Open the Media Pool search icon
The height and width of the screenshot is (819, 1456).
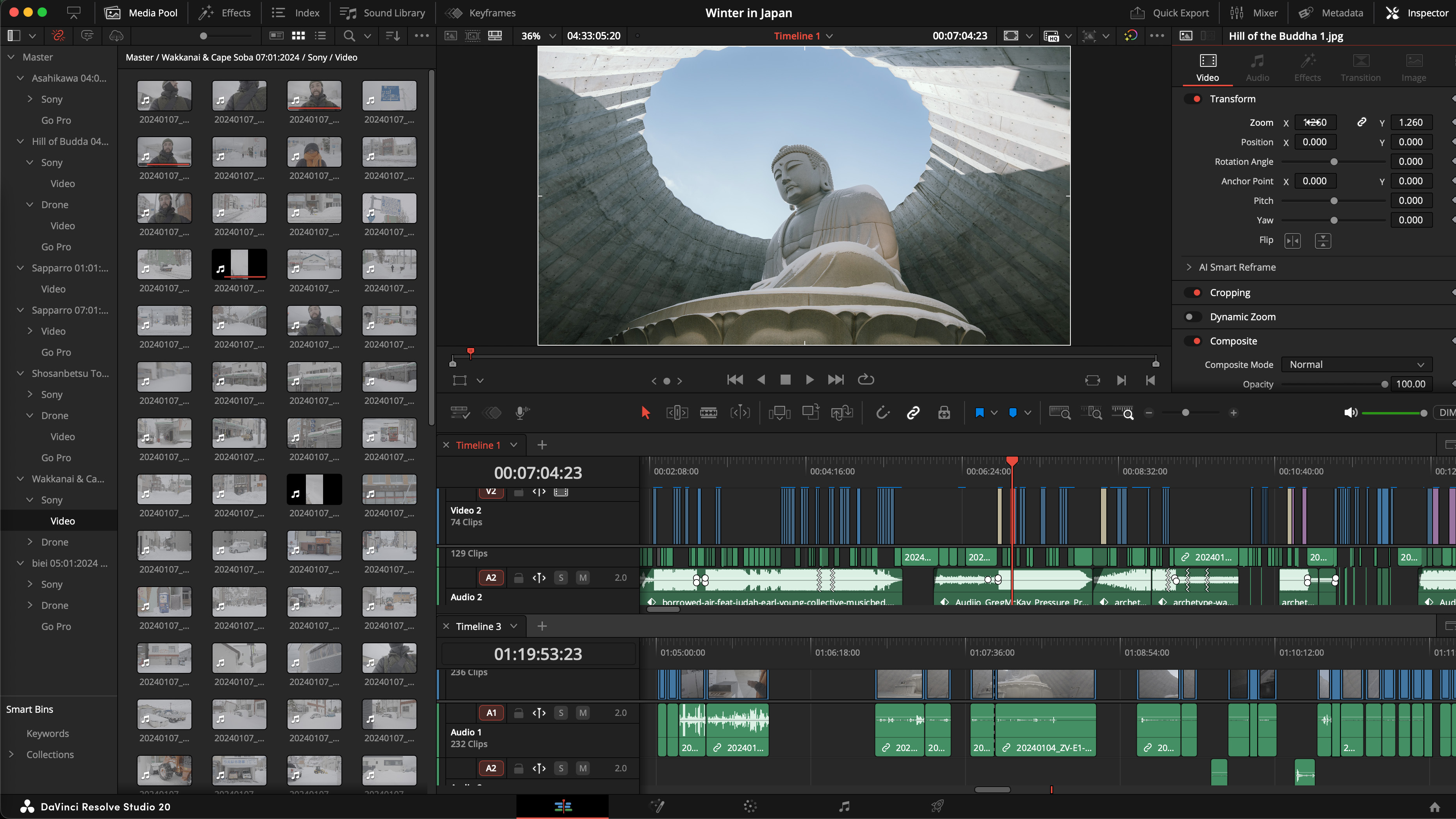click(x=349, y=36)
